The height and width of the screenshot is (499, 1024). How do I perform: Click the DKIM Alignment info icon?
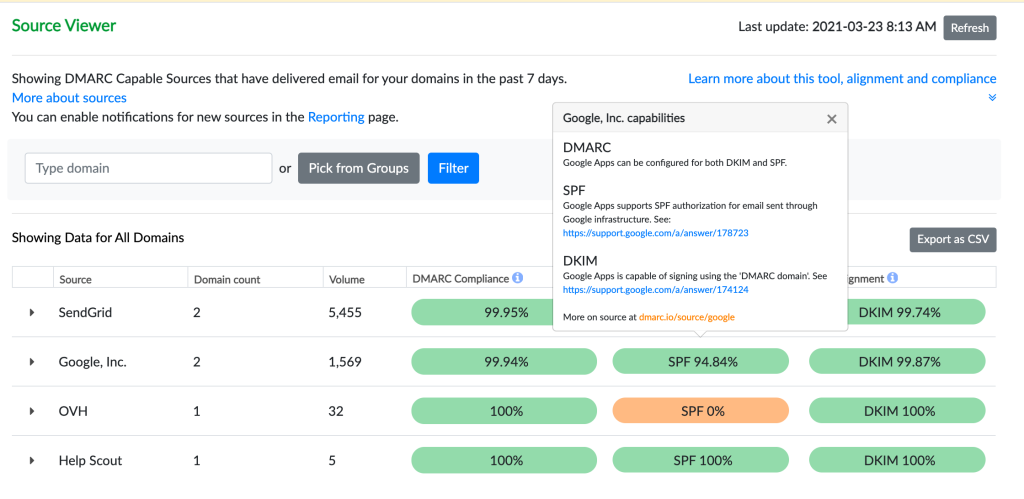pyautogui.click(x=893, y=278)
